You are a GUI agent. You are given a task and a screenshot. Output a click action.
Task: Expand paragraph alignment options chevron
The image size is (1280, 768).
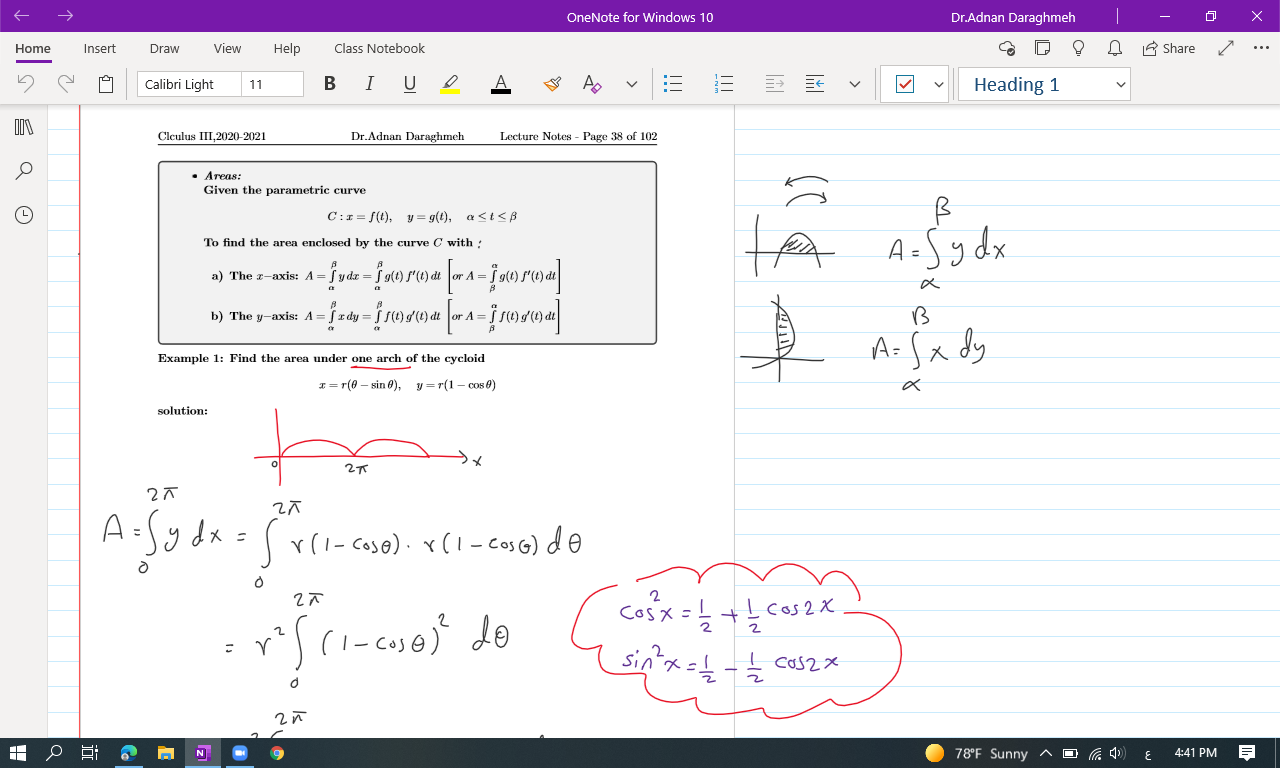(855, 85)
